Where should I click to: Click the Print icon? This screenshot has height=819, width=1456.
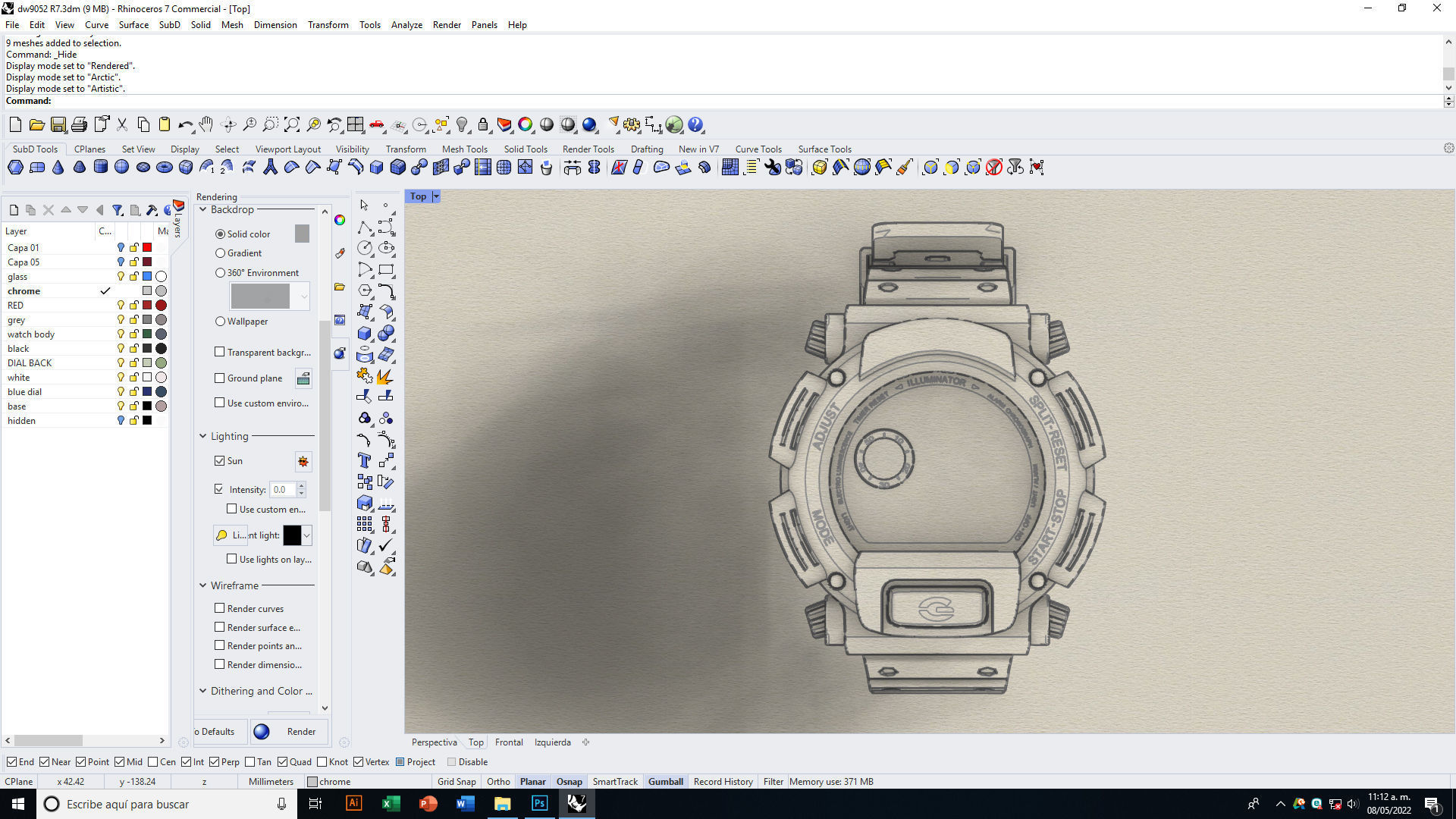tap(79, 124)
